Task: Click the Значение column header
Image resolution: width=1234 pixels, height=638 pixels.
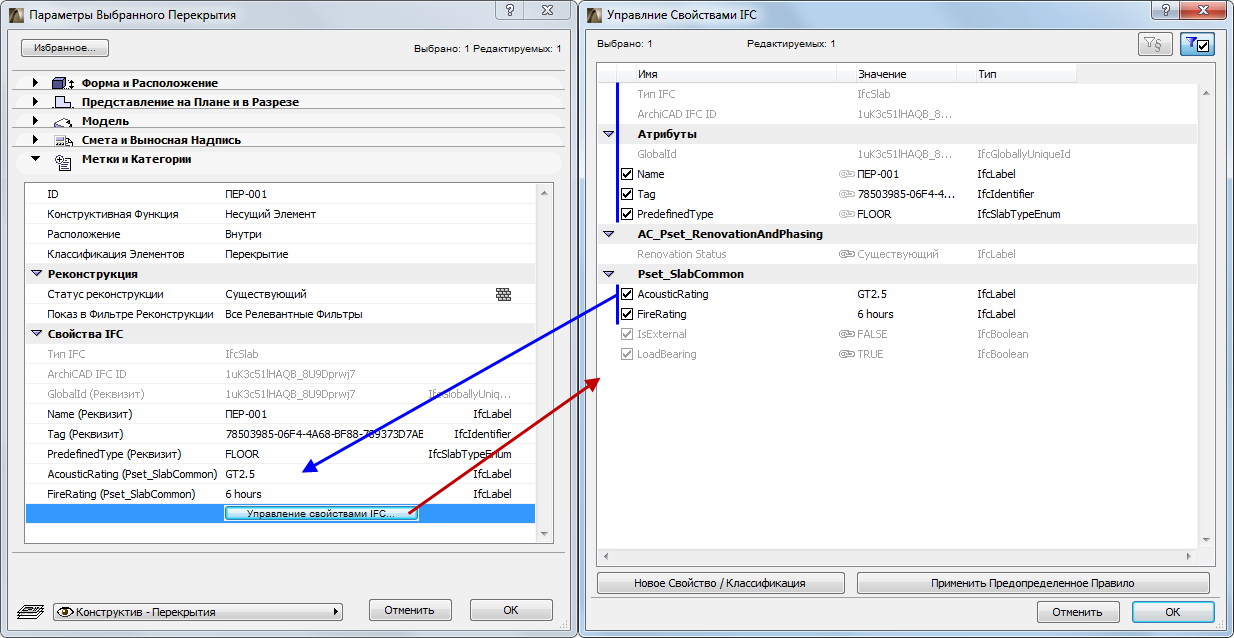Action: click(906, 74)
